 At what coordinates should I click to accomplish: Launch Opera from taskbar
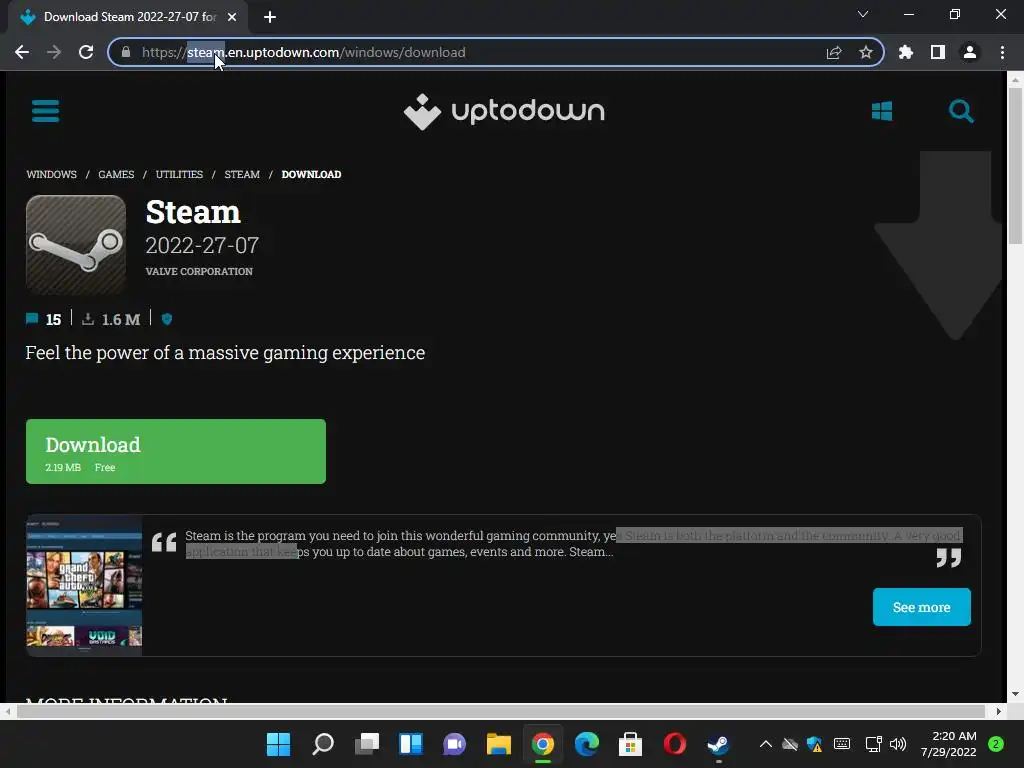[675, 744]
